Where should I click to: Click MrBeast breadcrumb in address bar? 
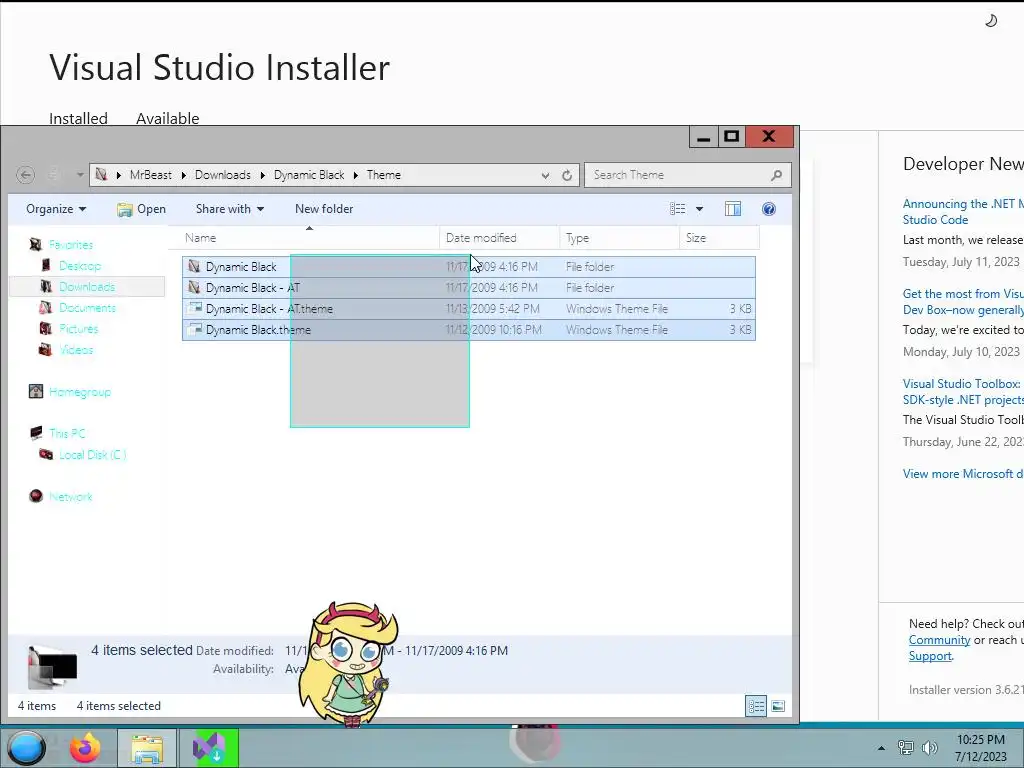pyautogui.click(x=151, y=175)
